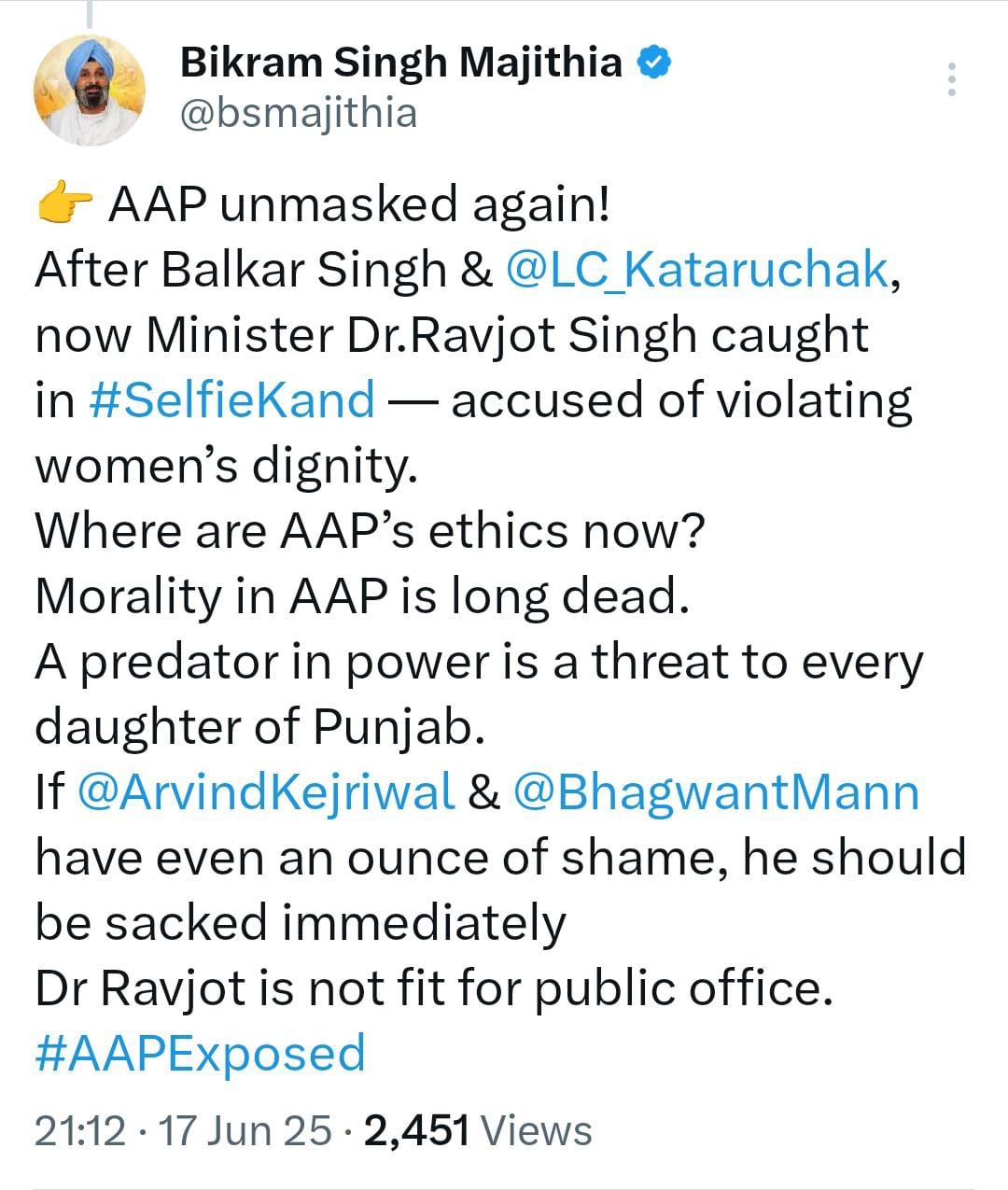This screenshot has height=1190, width=1008.
Task: Open the #AAPExposed hashtag
Action: tap(200, 1054)
